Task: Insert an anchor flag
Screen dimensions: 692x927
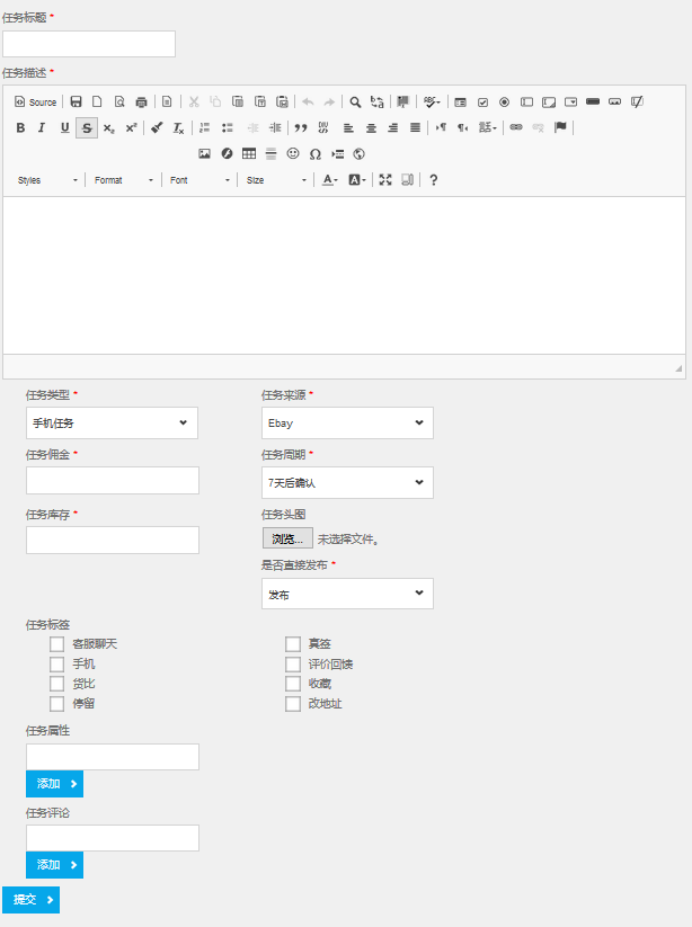Action: point(560,127)
